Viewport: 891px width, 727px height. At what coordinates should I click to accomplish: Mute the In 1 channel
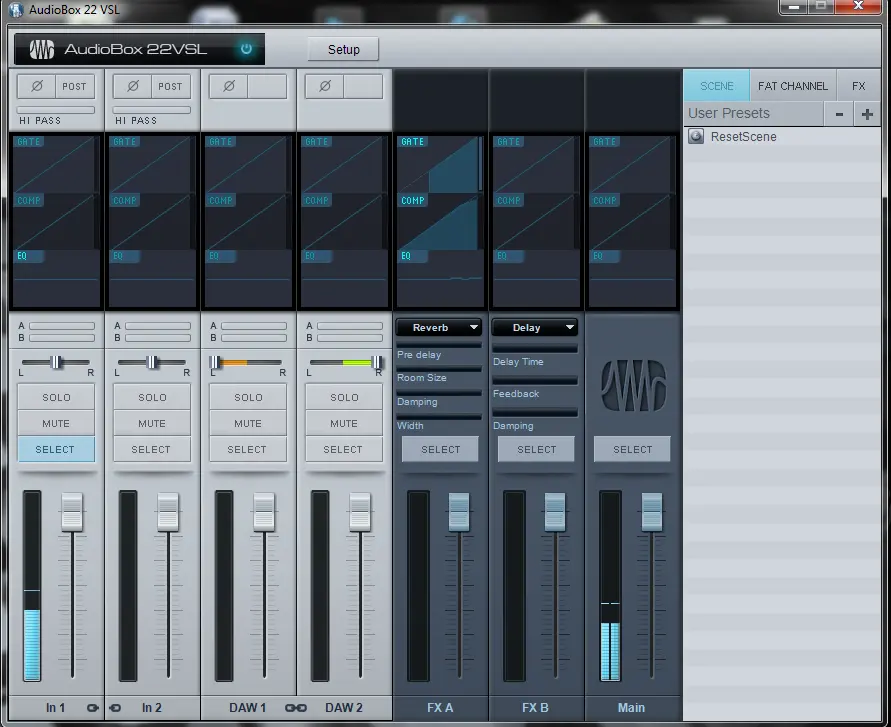pos(56,423)
